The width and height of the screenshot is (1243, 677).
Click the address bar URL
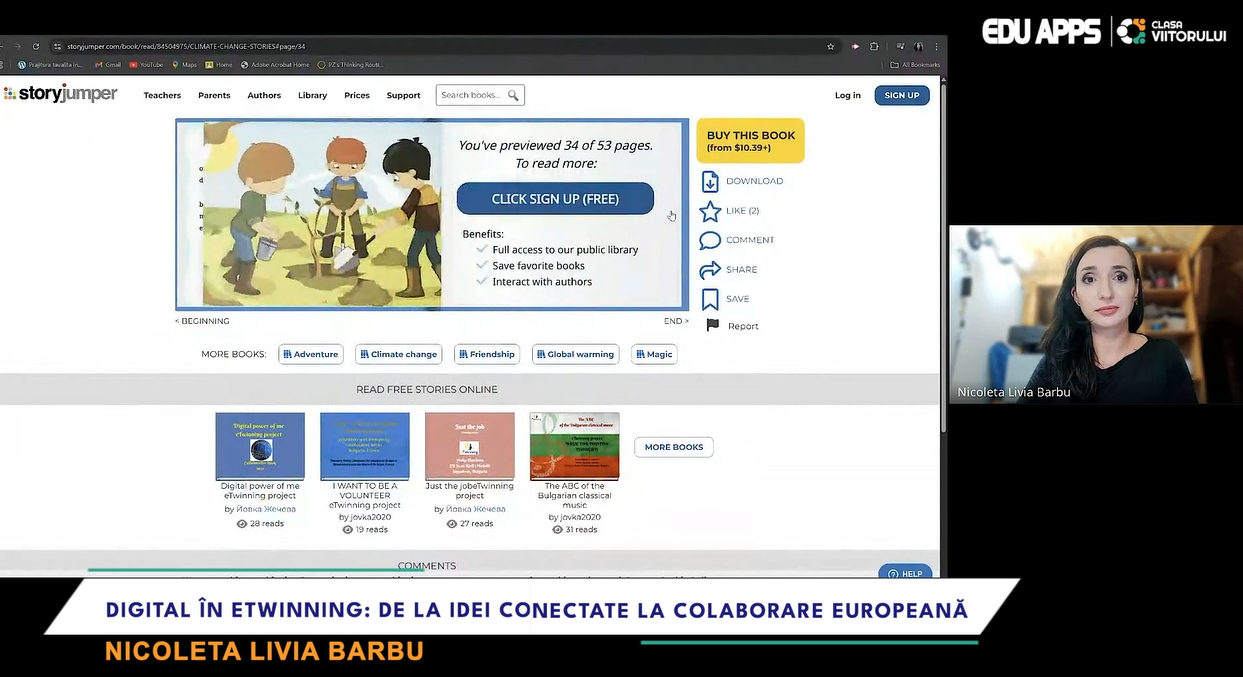[x=186, y=46]
